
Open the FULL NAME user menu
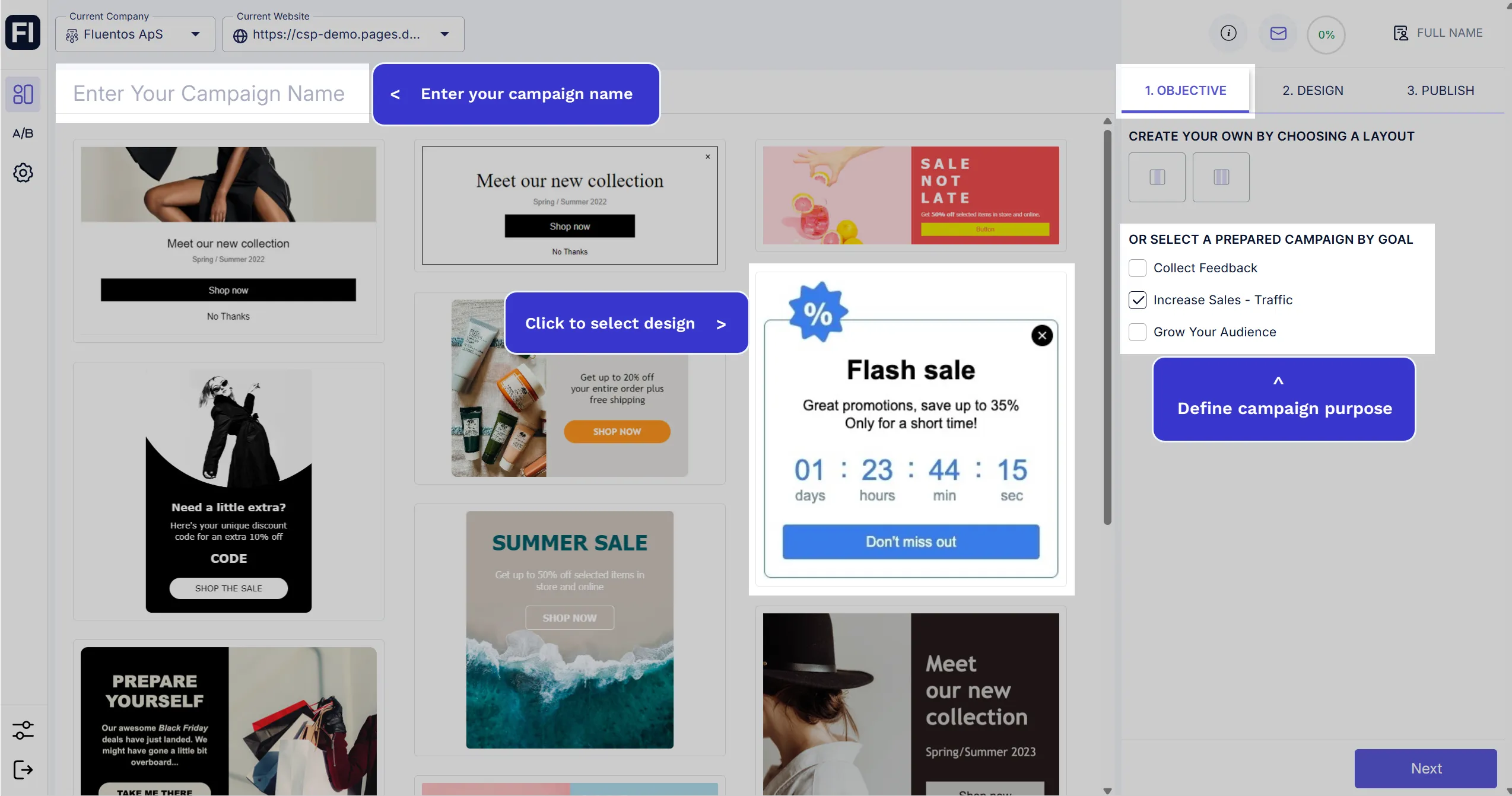click(1438, 33)
